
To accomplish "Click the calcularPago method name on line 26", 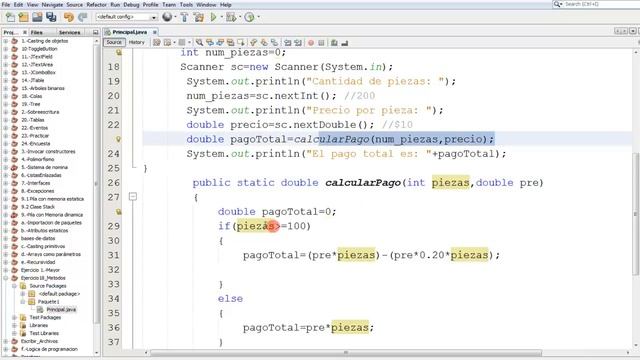I will coord(362,183).
